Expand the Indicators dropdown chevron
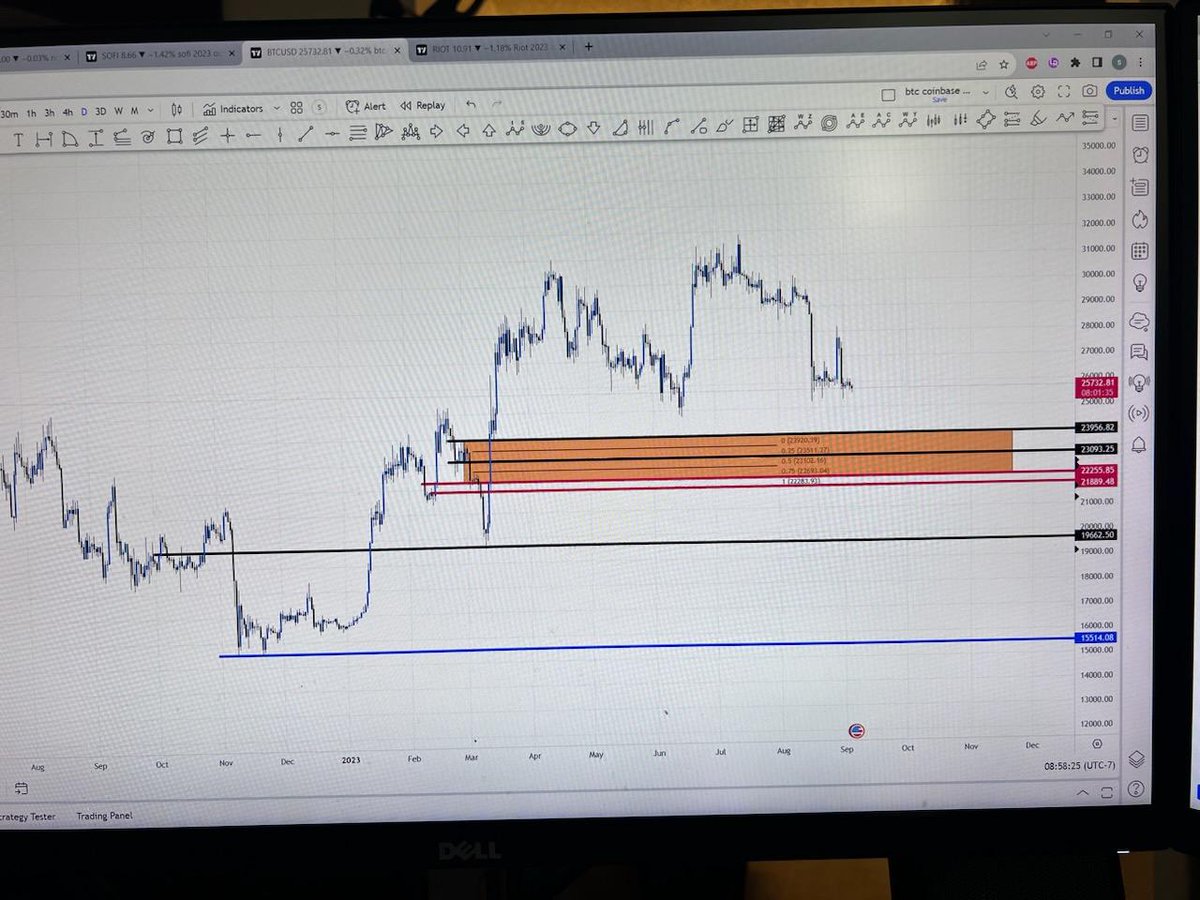Image resolution: width=1200 pixels, height=900 pixels. click(x=277, y=108)
